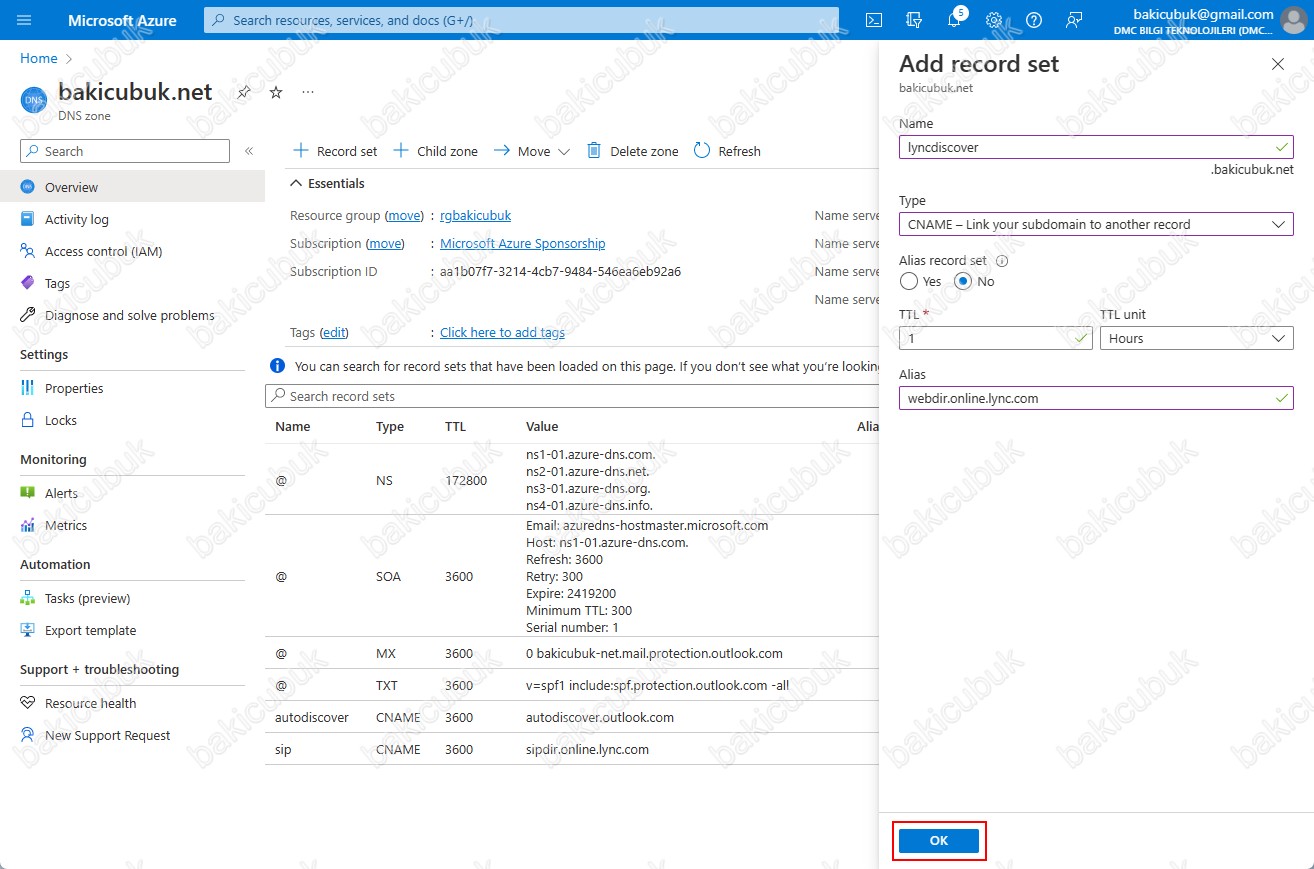Mark bakicubuk.net as favorite with star
1314x869 pixels.
(276, 92)
